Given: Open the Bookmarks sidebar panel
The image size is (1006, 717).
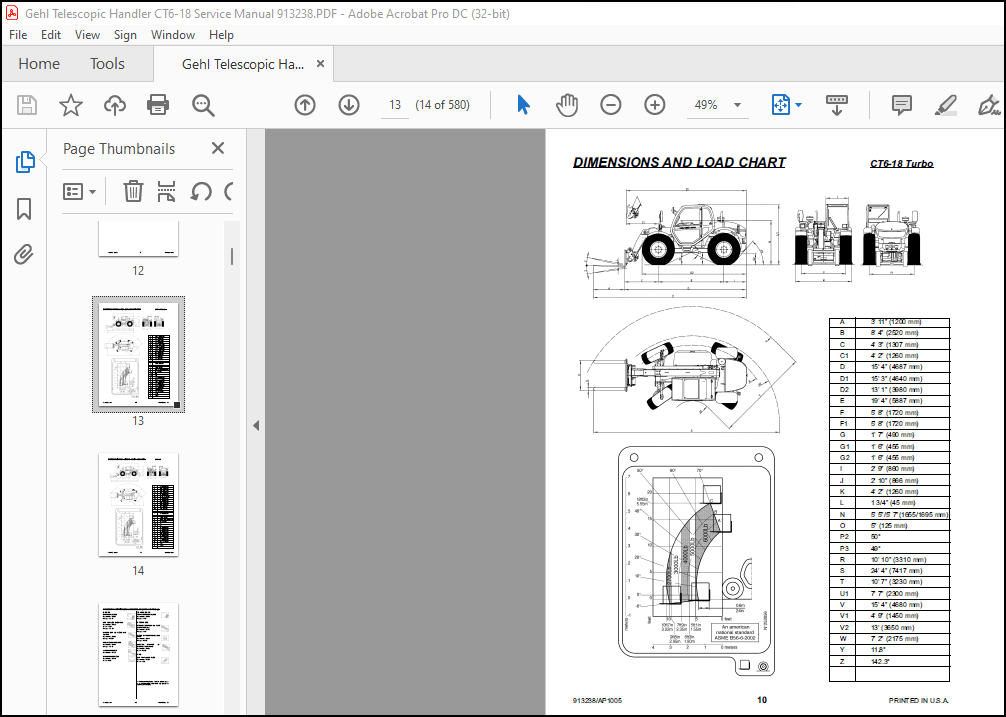Looking at the screenshot, I should pyautogui.click(x=24, y=208).
